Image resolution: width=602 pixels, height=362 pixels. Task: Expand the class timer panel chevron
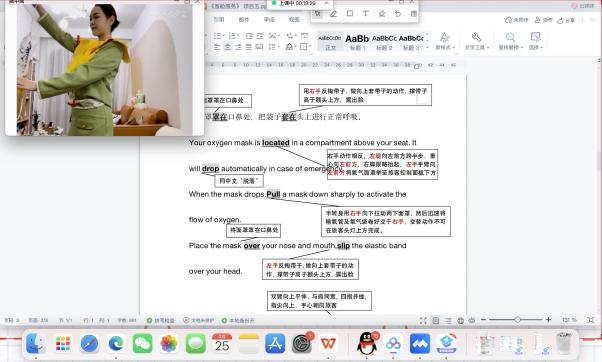[326, 3]
